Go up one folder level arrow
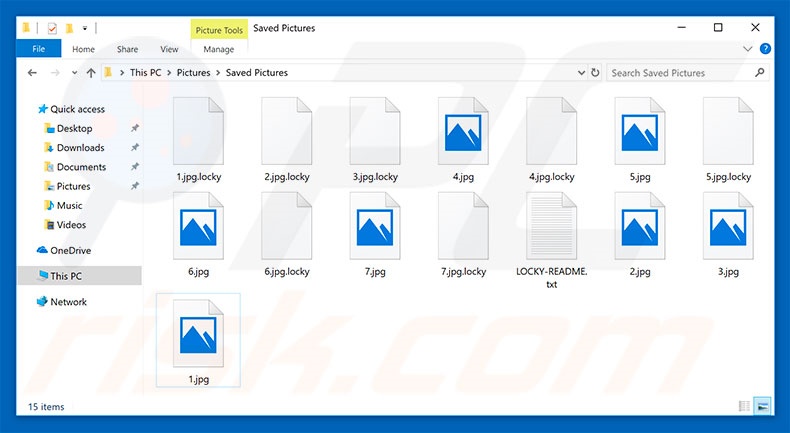 91,73
